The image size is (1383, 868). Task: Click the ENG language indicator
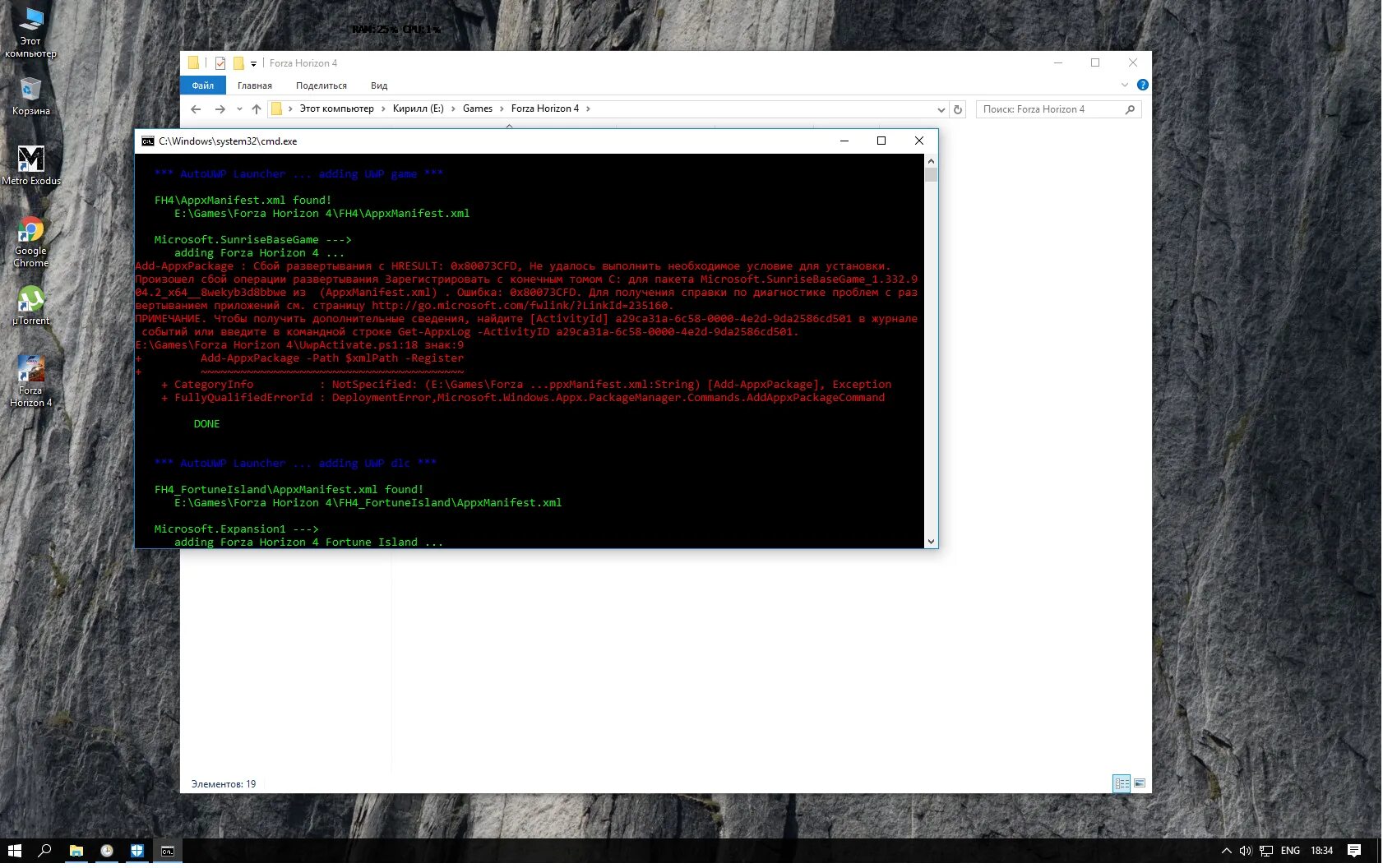[x=1290, y=851]
